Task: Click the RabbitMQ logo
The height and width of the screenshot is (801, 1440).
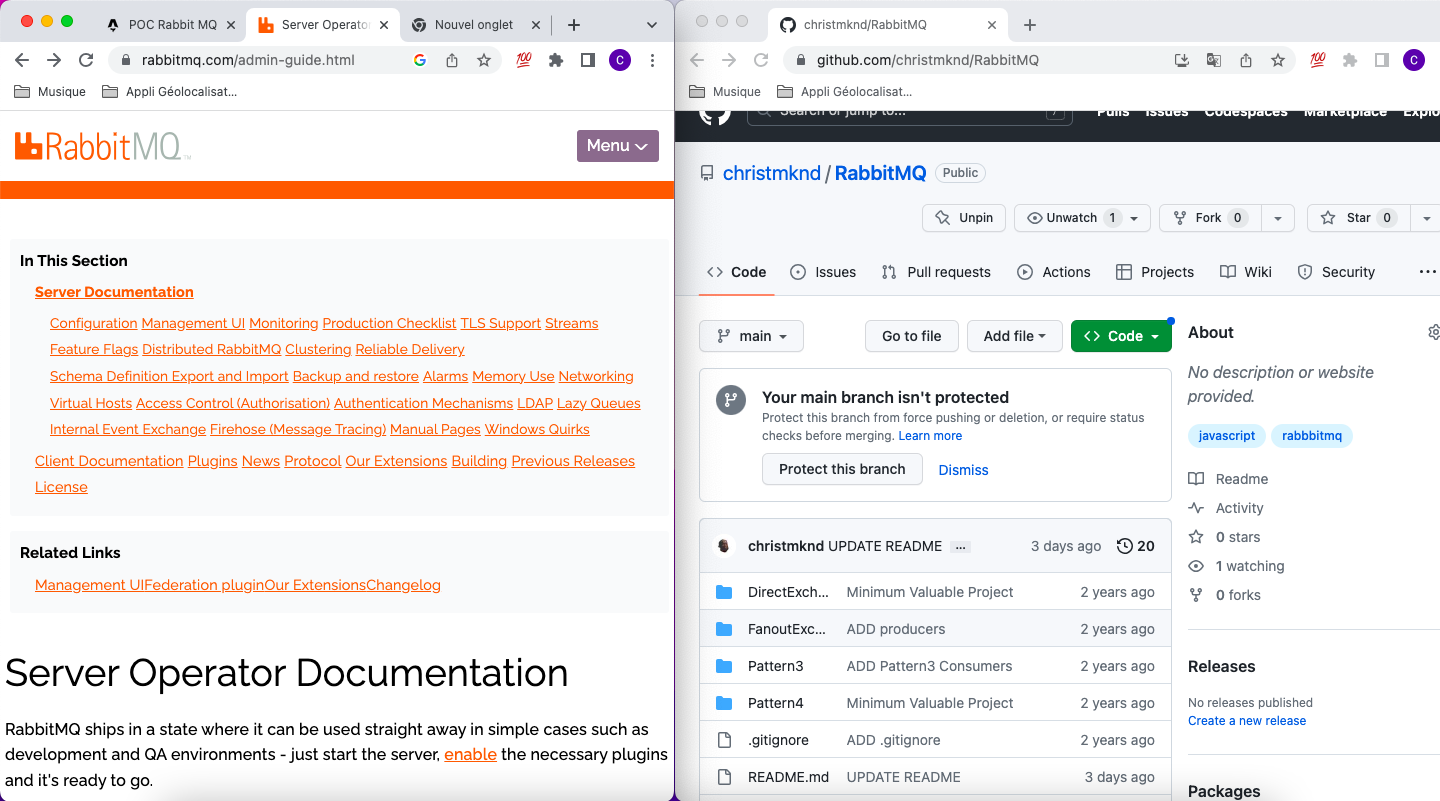Action: tap(102, 146)
